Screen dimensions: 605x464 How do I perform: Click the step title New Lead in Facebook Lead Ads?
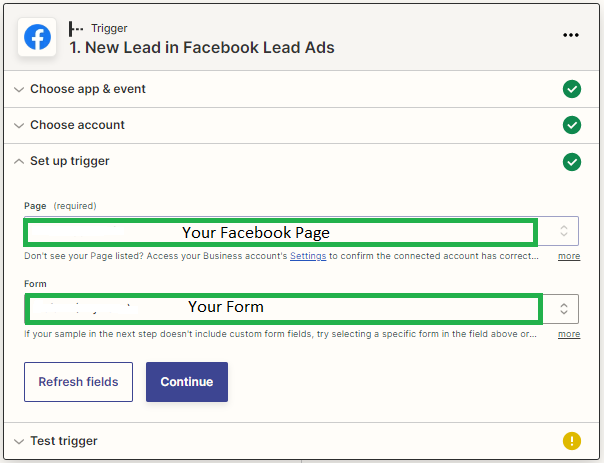[201, 47]
